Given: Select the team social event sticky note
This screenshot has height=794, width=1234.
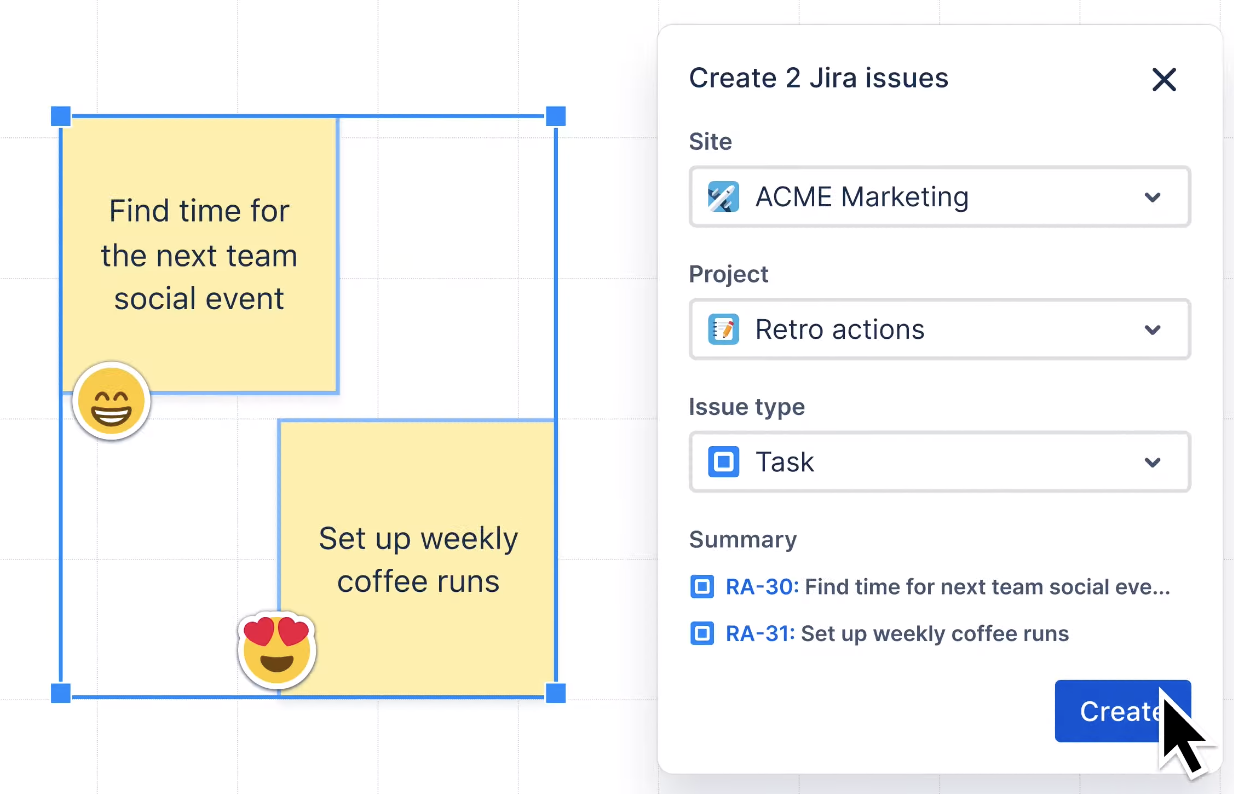Looking at the screenshot, I should [199, 253].
